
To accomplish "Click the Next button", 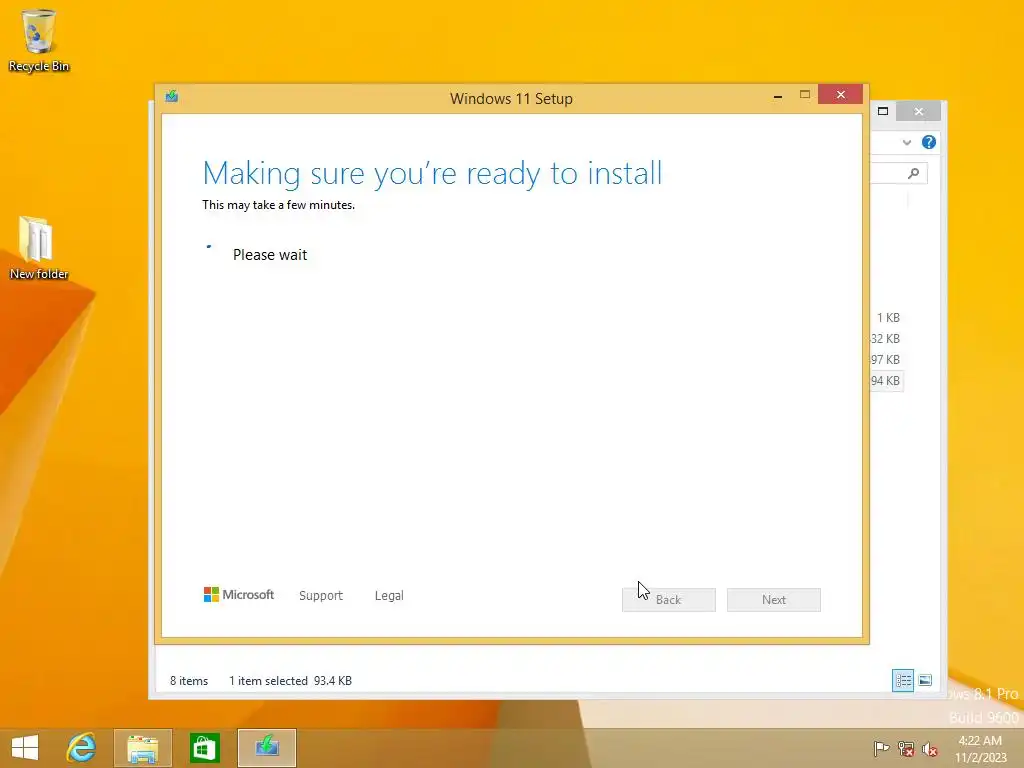I will click(x=774, y=600).
